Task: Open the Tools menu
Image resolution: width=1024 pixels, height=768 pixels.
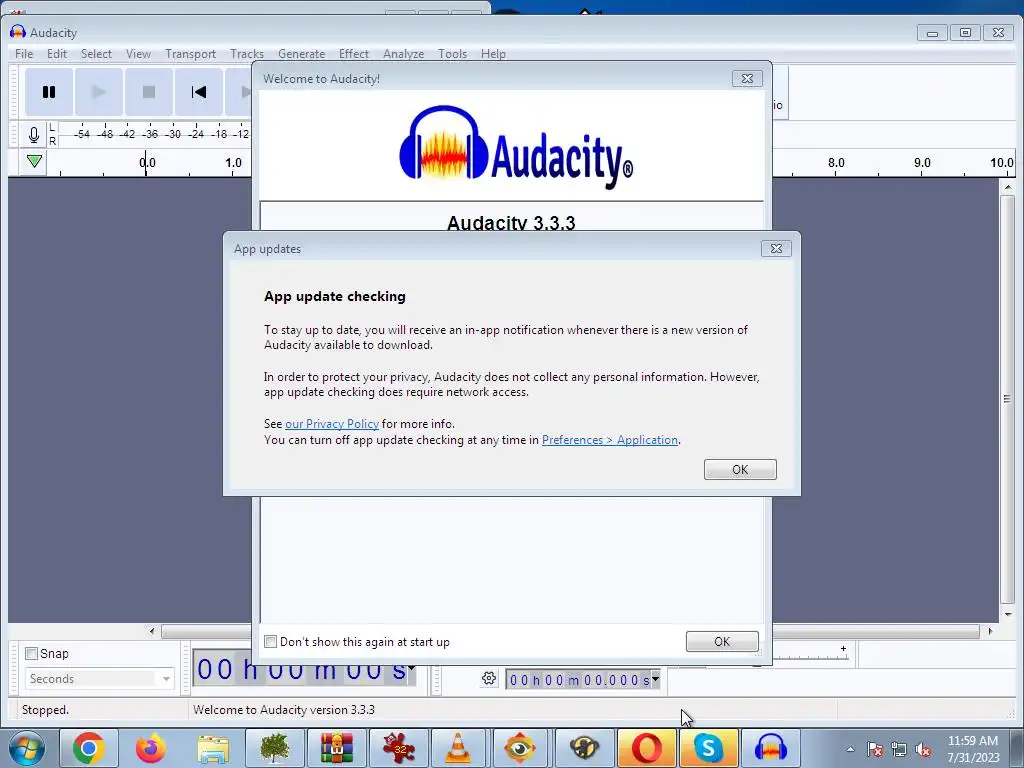Action: (x=452, y=54)
